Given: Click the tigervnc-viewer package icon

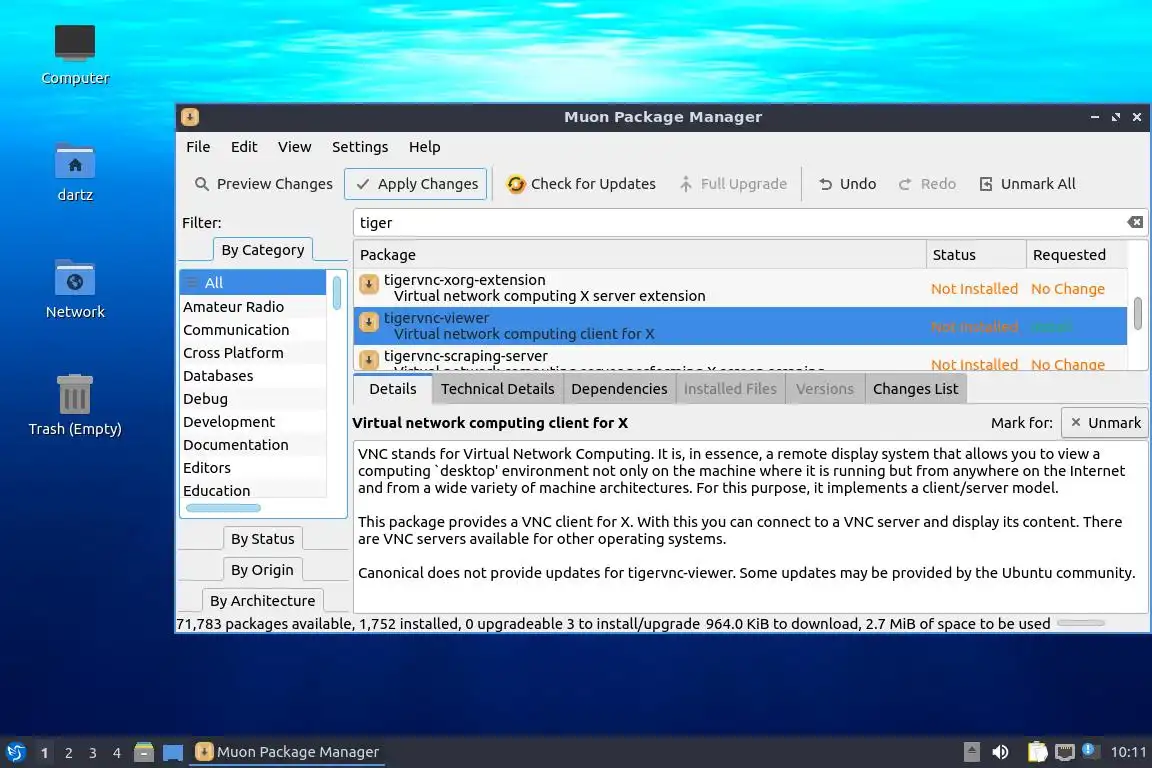Looking at the screenshot, I should click(x=369, y=322).
